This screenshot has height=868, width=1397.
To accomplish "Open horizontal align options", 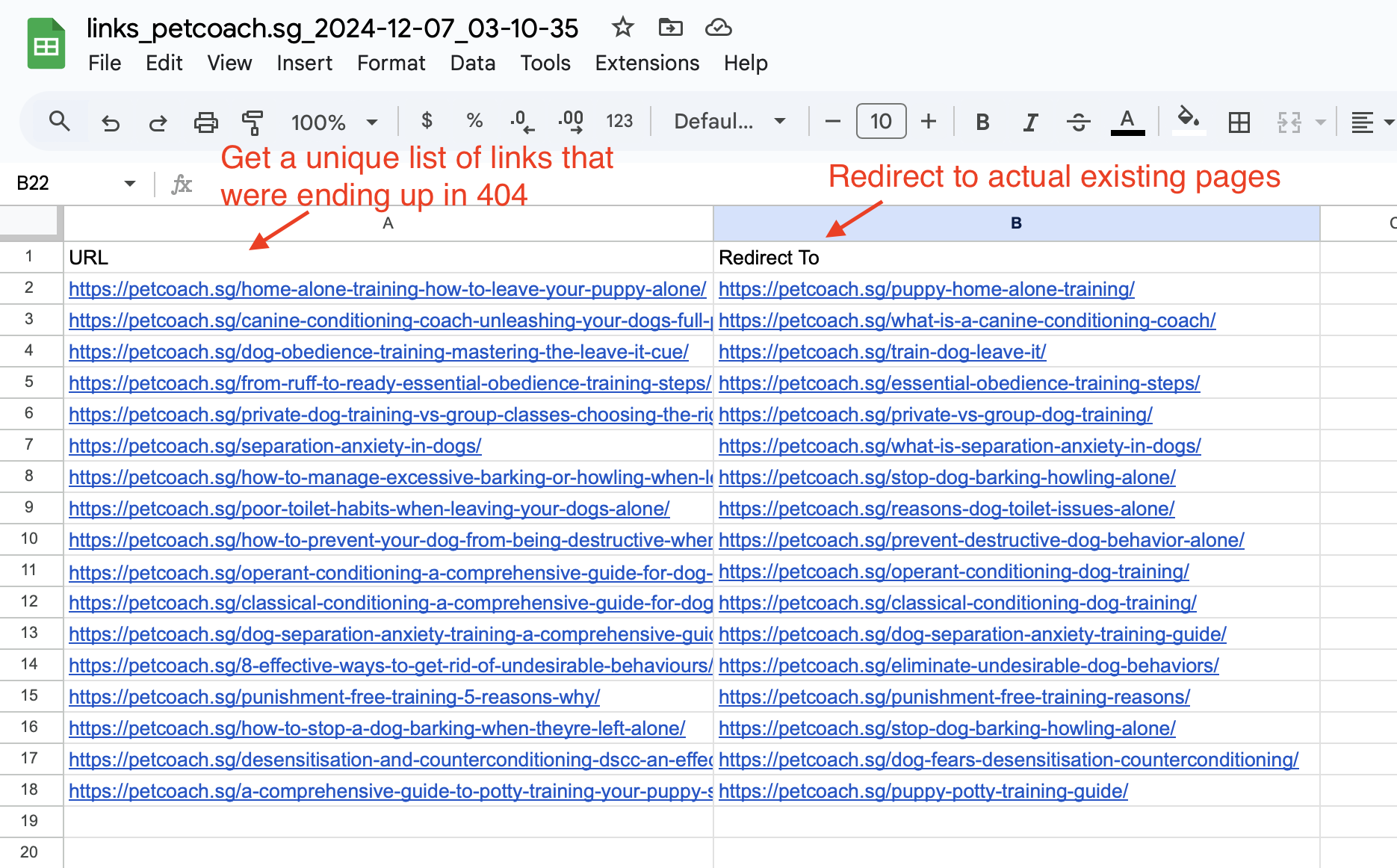I will click(1372, 122).
